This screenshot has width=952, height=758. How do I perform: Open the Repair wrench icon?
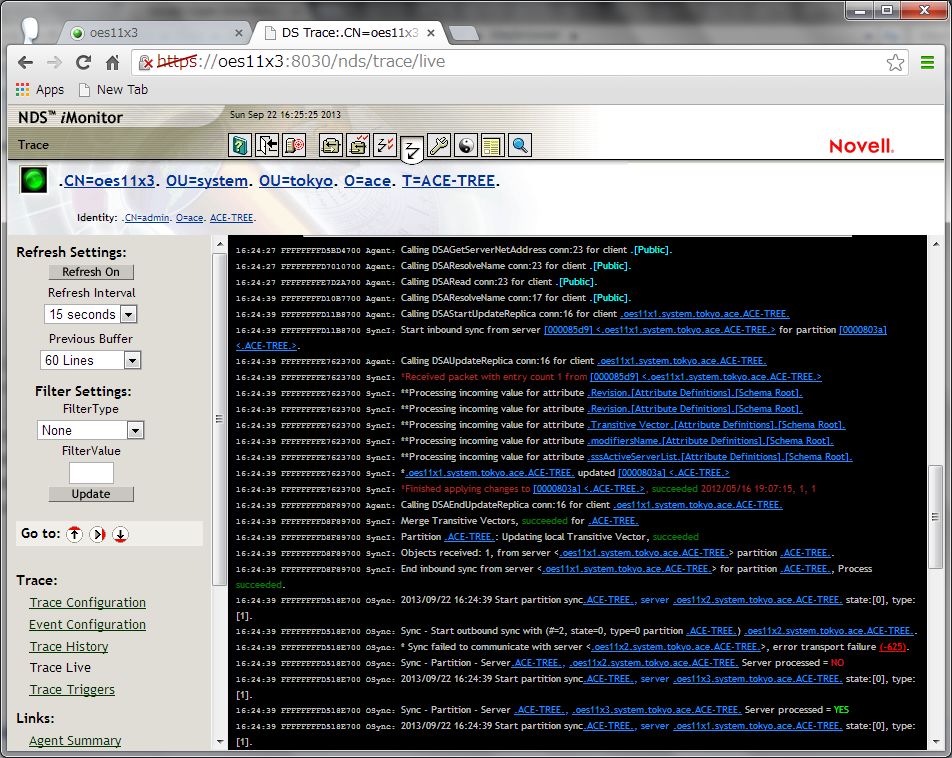pos(438,146)
